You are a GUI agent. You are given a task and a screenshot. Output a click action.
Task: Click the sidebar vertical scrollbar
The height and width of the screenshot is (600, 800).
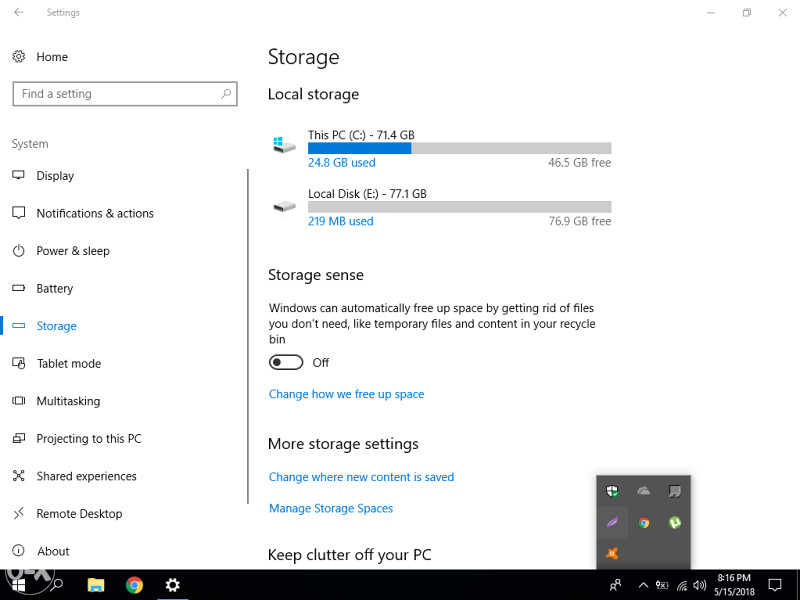[248, 337]
